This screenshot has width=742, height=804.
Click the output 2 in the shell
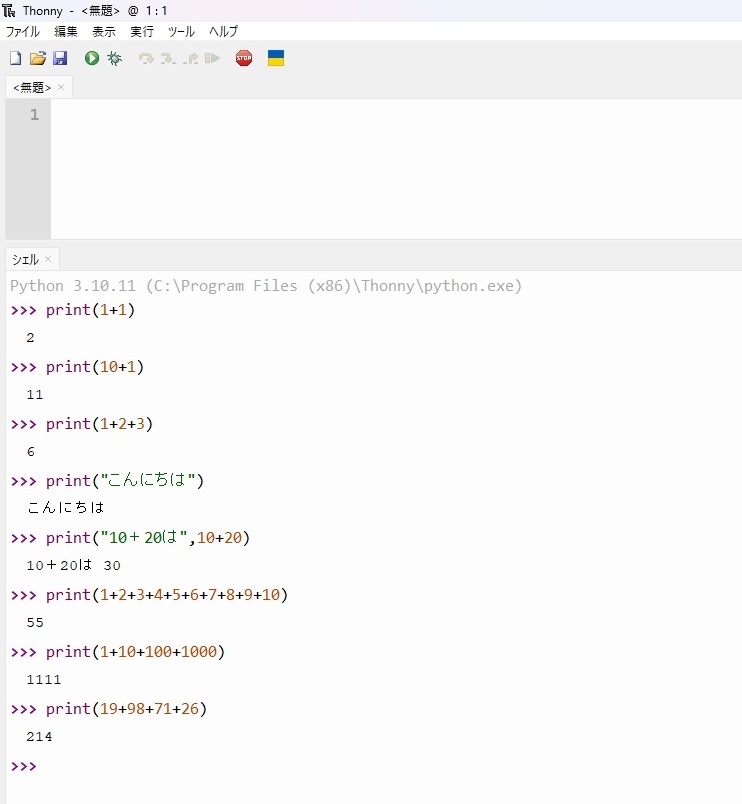coord(30,338)
